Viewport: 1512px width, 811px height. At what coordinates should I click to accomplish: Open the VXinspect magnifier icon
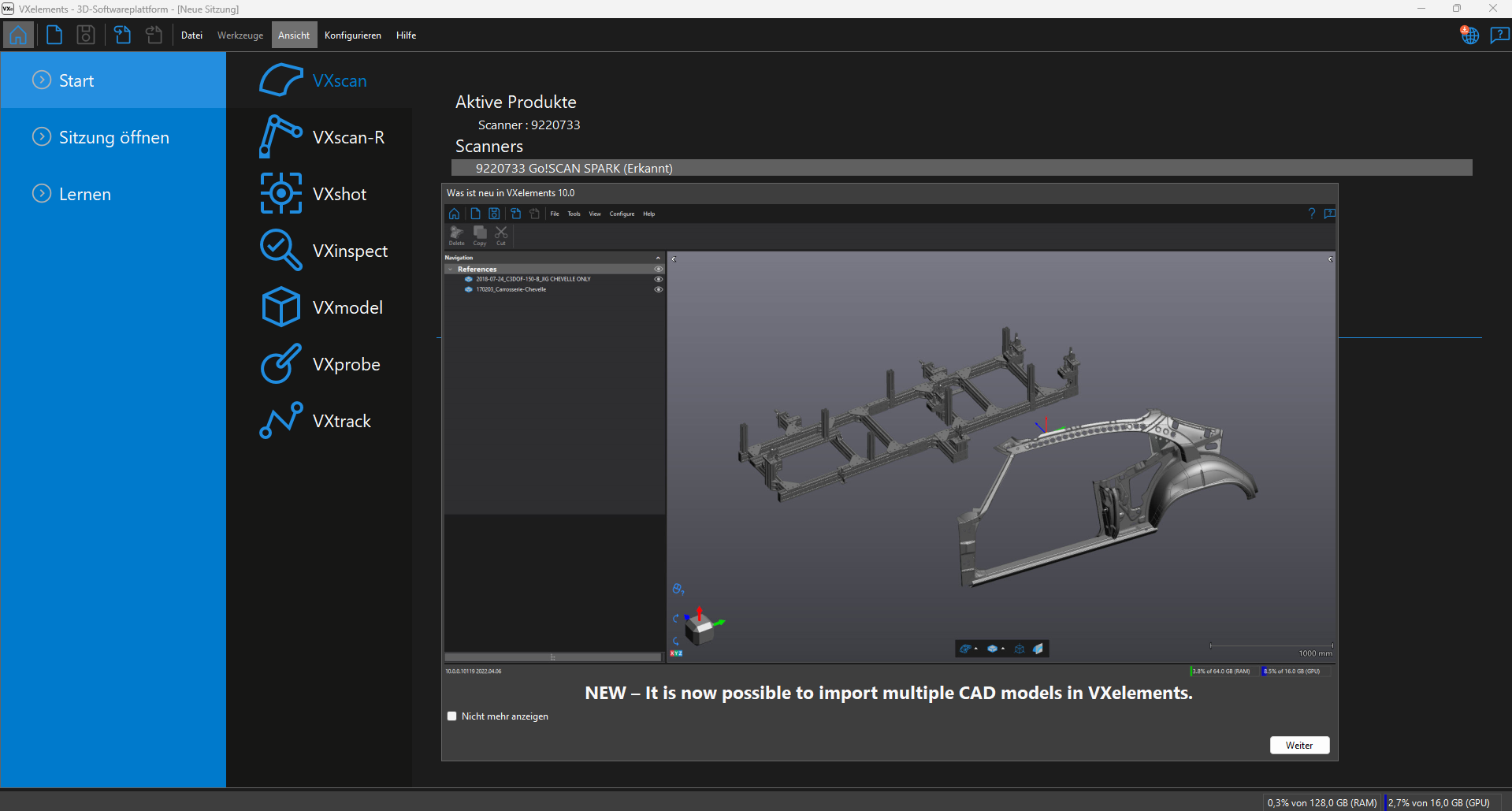(280, 251)
